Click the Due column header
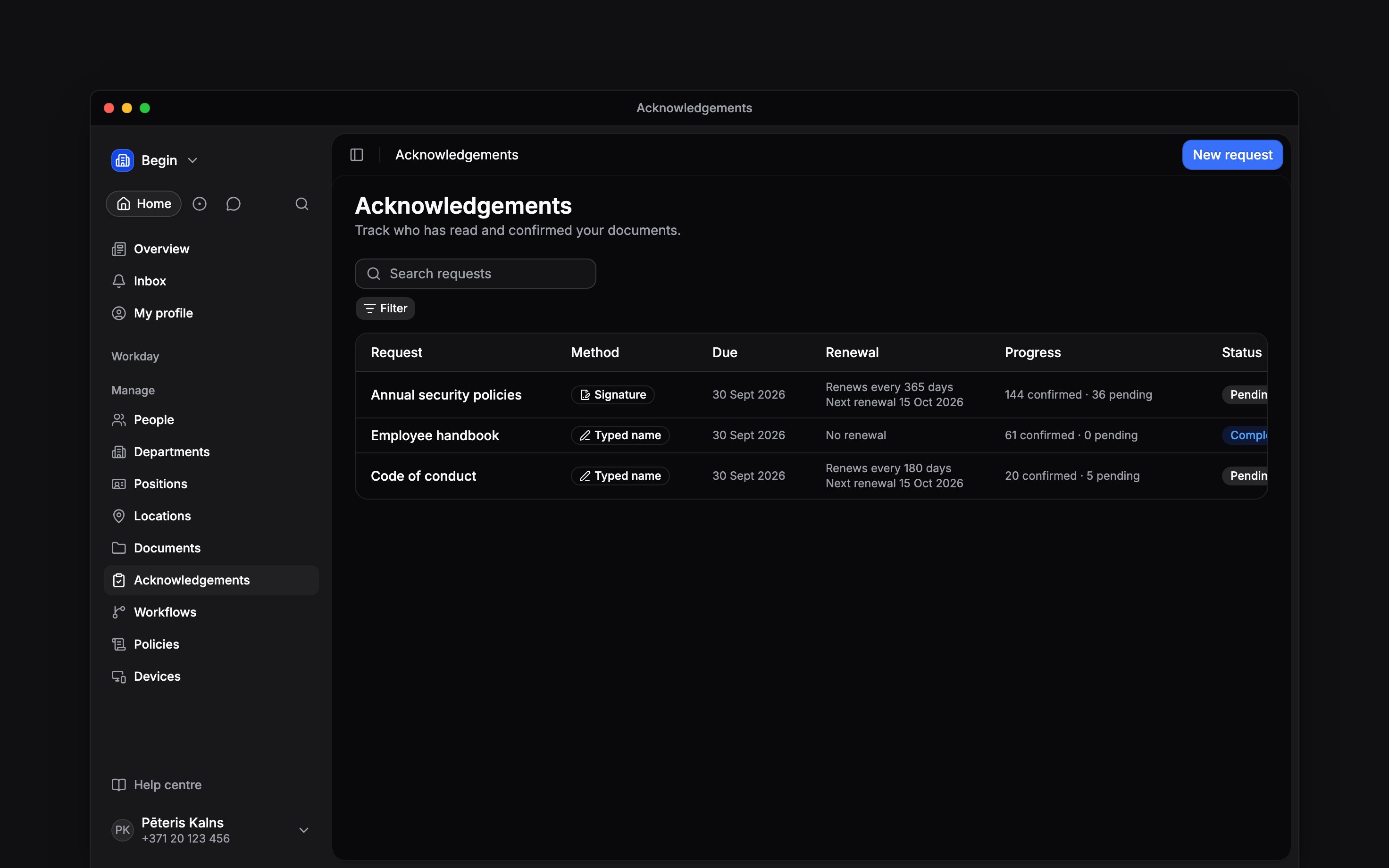Screen dimensions: 1389x868 724,352
